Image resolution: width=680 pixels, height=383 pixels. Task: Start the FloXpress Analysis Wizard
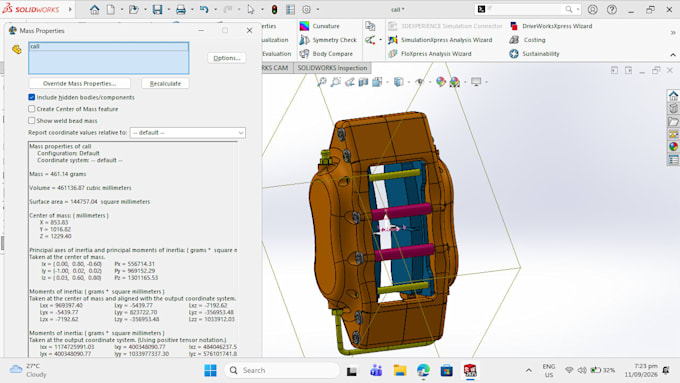point(430,54)
